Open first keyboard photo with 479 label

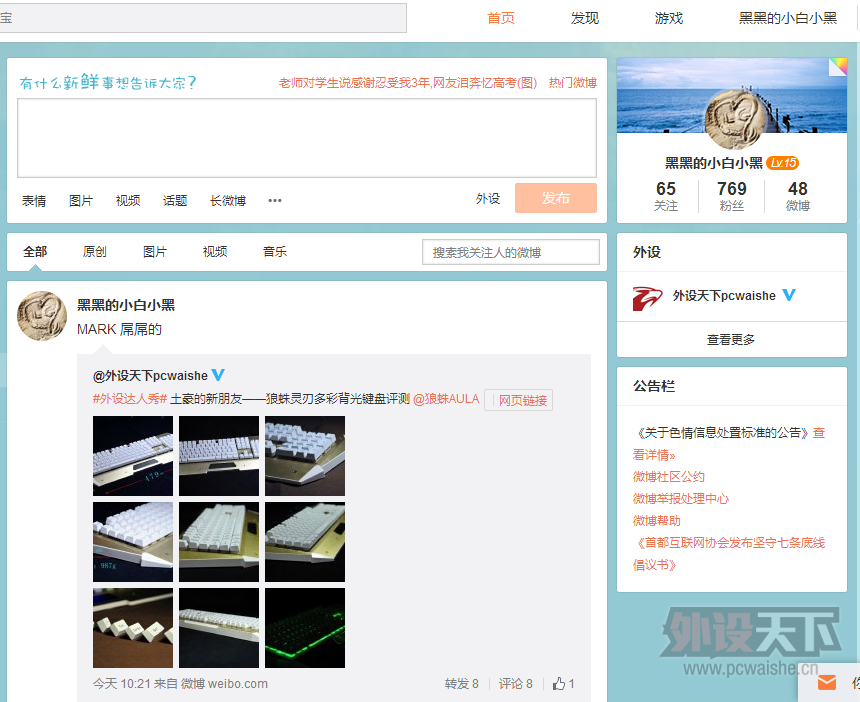(x=133, y=456)
